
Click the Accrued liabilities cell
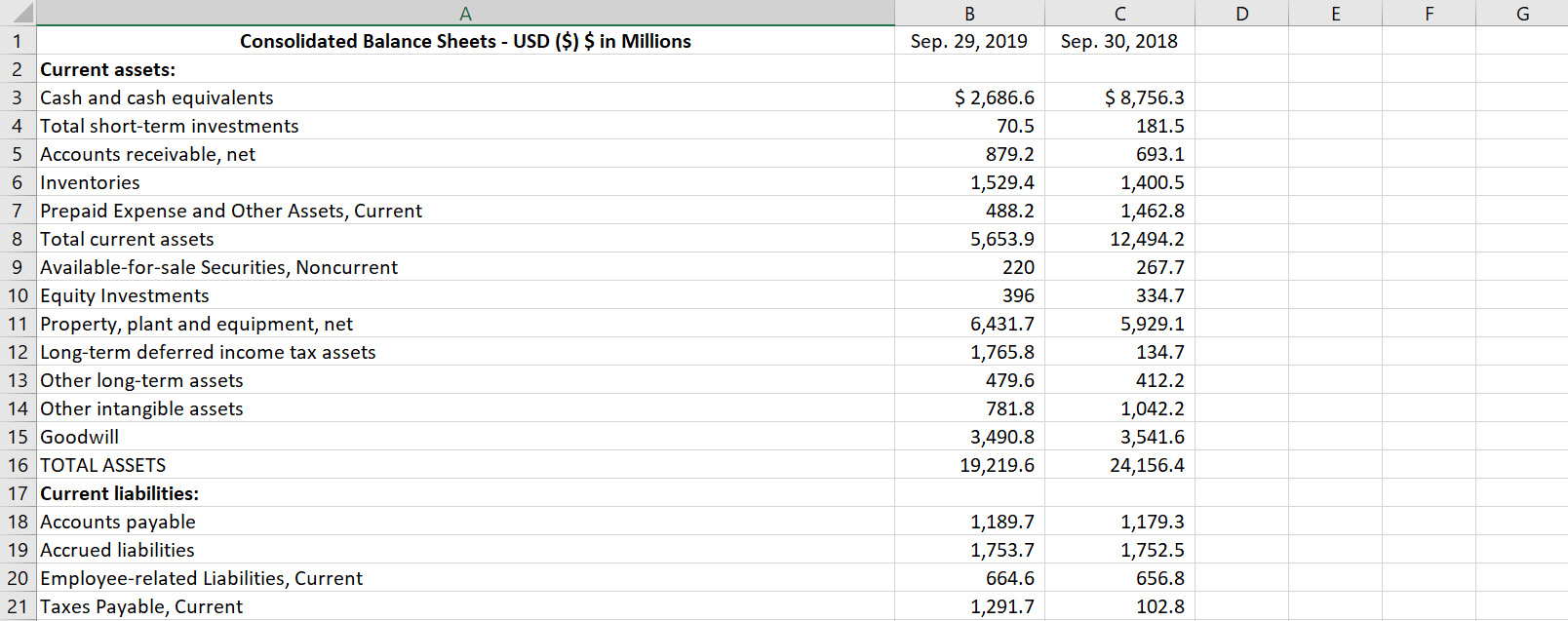click(x=466, y=550)
